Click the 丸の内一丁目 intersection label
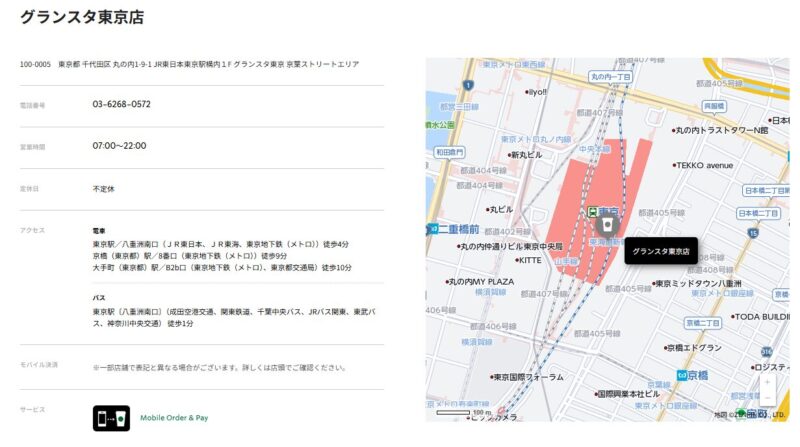This screenshot has height=447, width=800. coord(610,77)
